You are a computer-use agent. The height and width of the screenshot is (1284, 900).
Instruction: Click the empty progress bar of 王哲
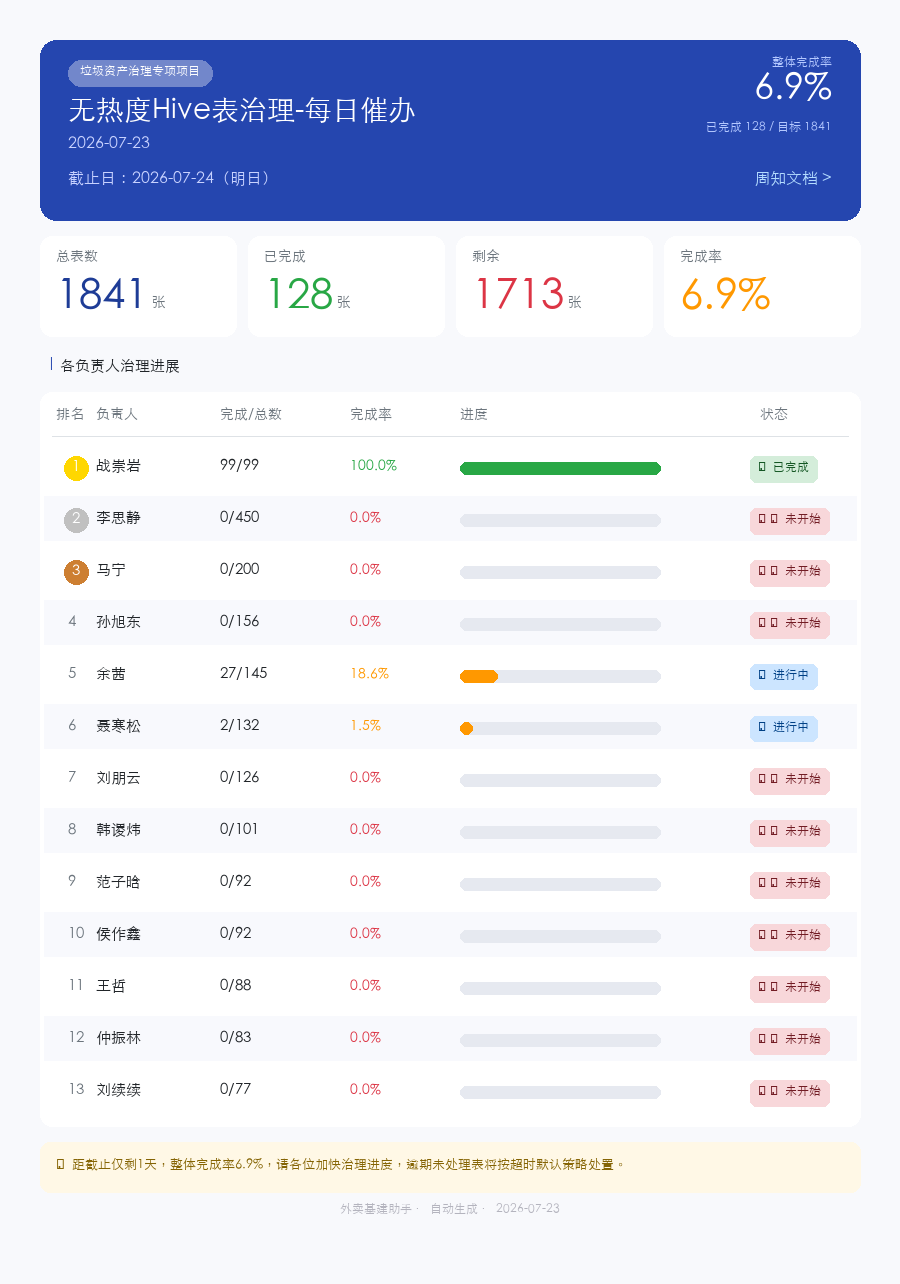(x=560, y=989)
